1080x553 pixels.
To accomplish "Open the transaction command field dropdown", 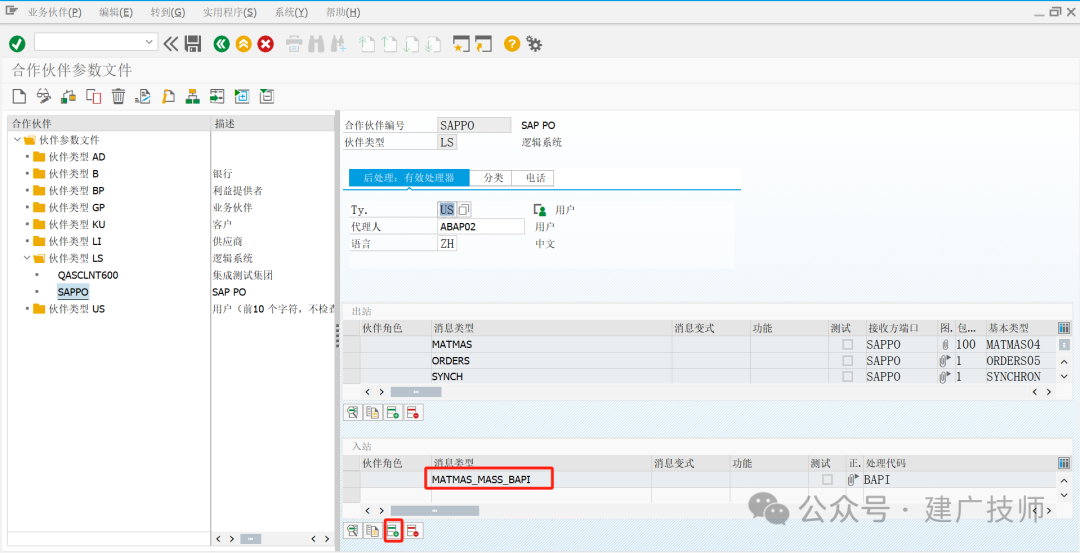I will [x=150, y=43].
